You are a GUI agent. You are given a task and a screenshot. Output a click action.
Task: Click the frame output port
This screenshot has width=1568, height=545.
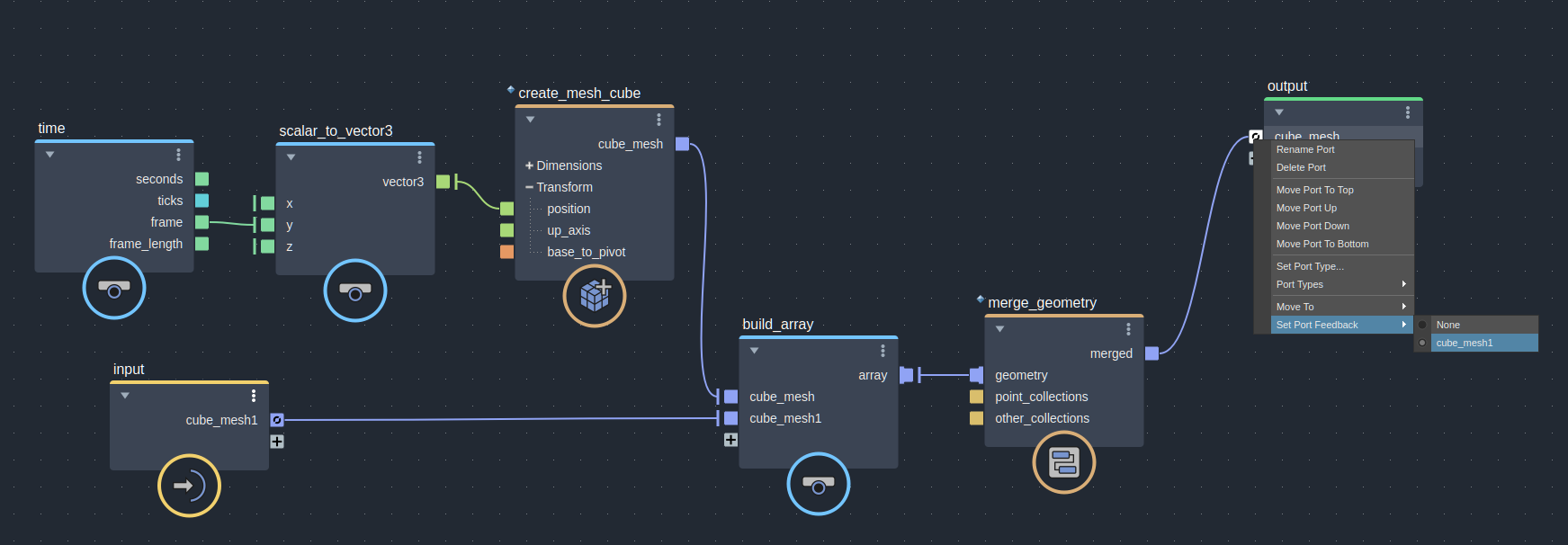(x=202, y=222)
